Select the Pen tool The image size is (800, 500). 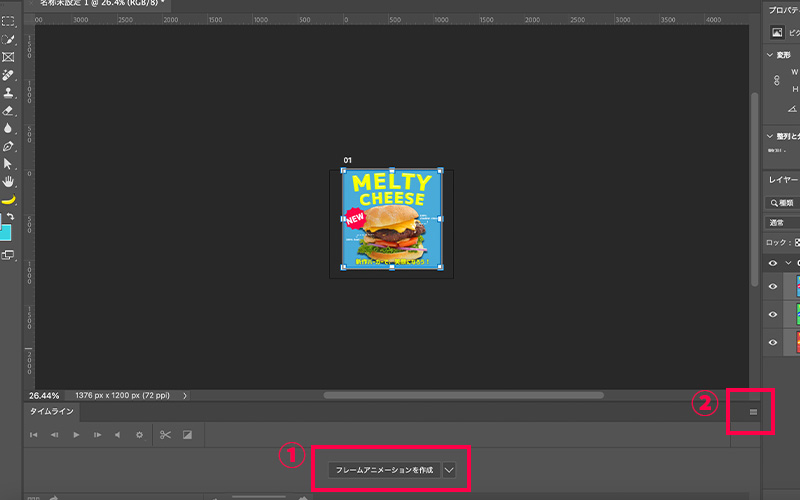click(x=9, y=146)
